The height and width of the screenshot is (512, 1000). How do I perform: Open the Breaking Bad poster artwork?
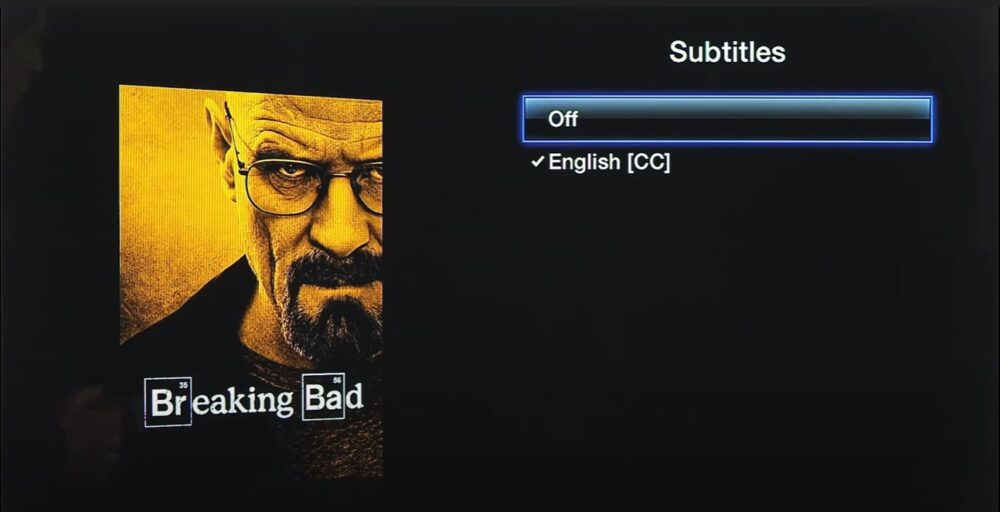click(251, 281)
